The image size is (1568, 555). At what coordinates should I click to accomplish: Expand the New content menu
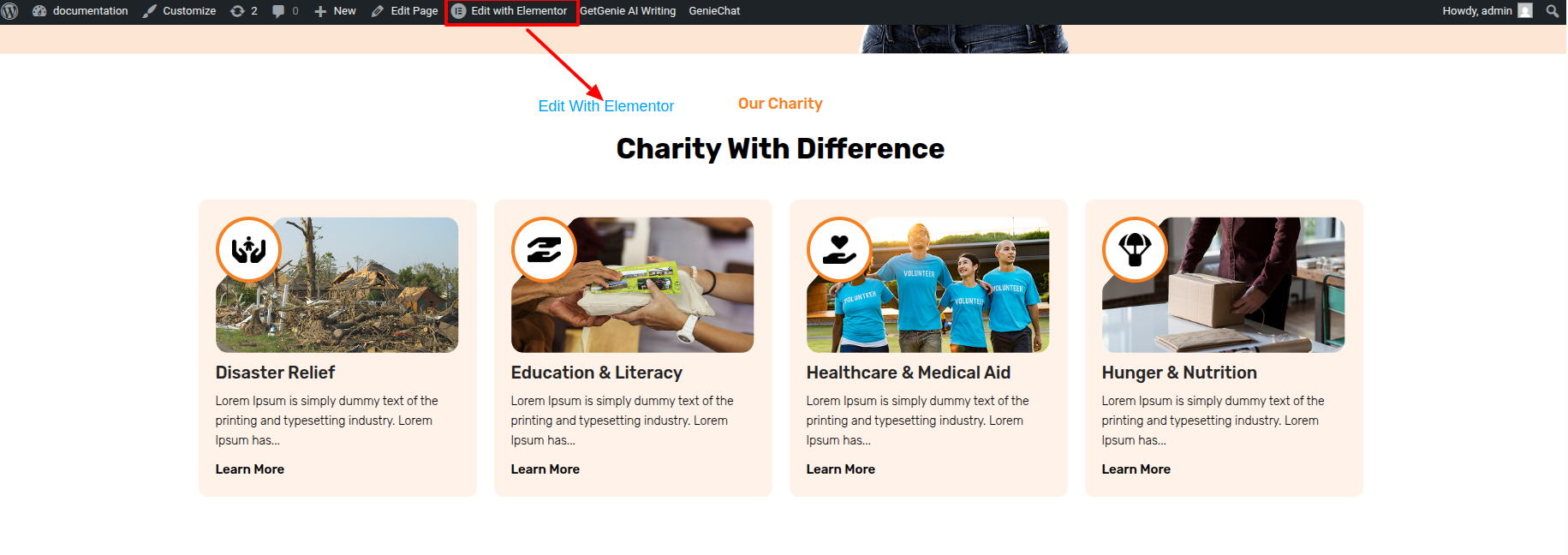[x=335, y=11]
